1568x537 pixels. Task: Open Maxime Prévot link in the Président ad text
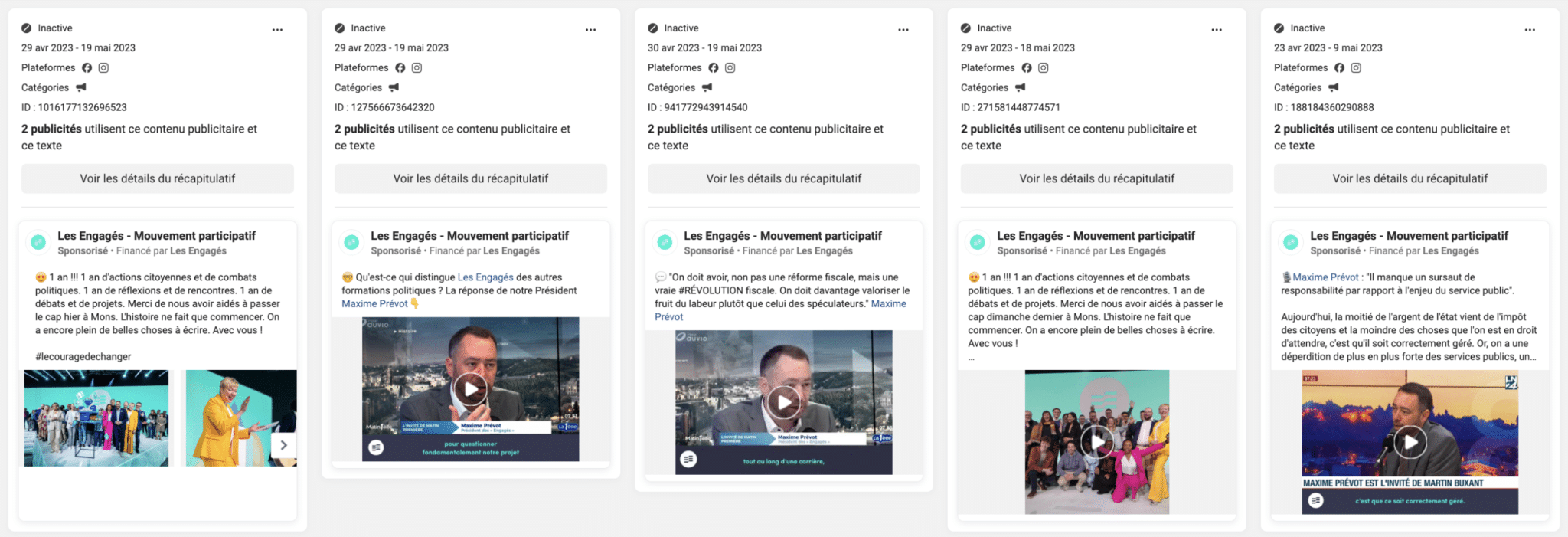(375, 303)
